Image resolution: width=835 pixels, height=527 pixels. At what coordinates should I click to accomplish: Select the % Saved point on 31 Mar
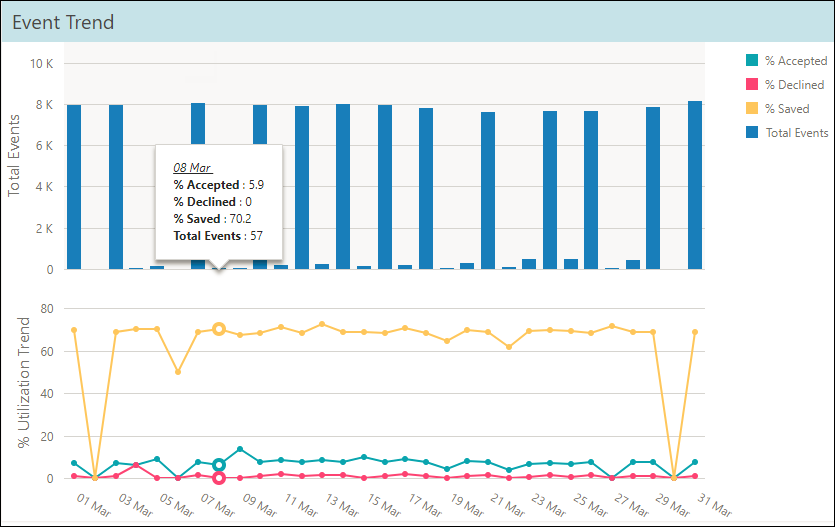(x=695, y=332)
